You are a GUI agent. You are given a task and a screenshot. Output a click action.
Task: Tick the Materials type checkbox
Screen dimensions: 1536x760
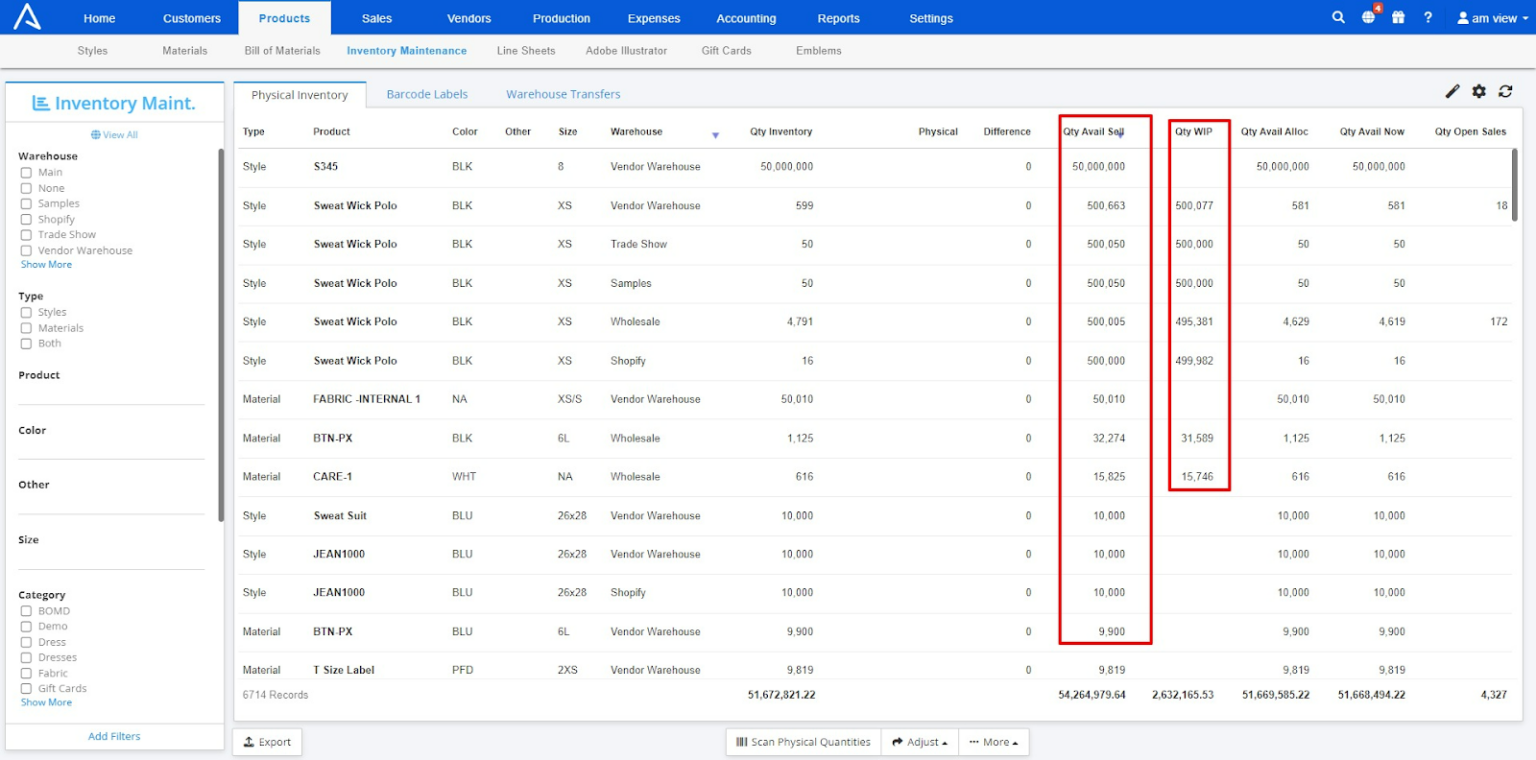(x=26, y=328)
